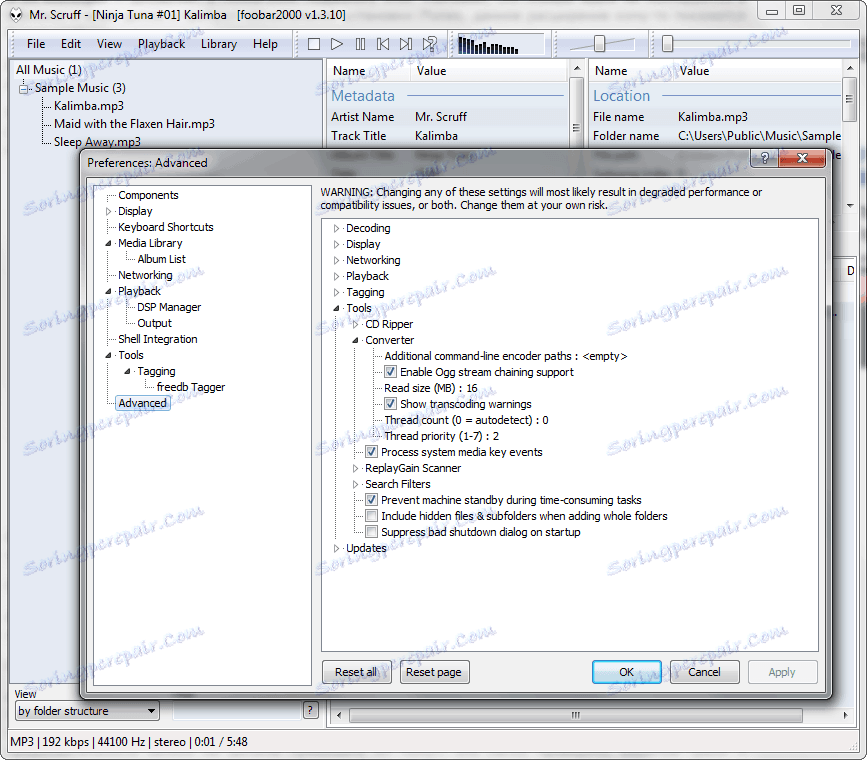Expand the Search Filters node
867x760 pixels.
click(356, 484)
